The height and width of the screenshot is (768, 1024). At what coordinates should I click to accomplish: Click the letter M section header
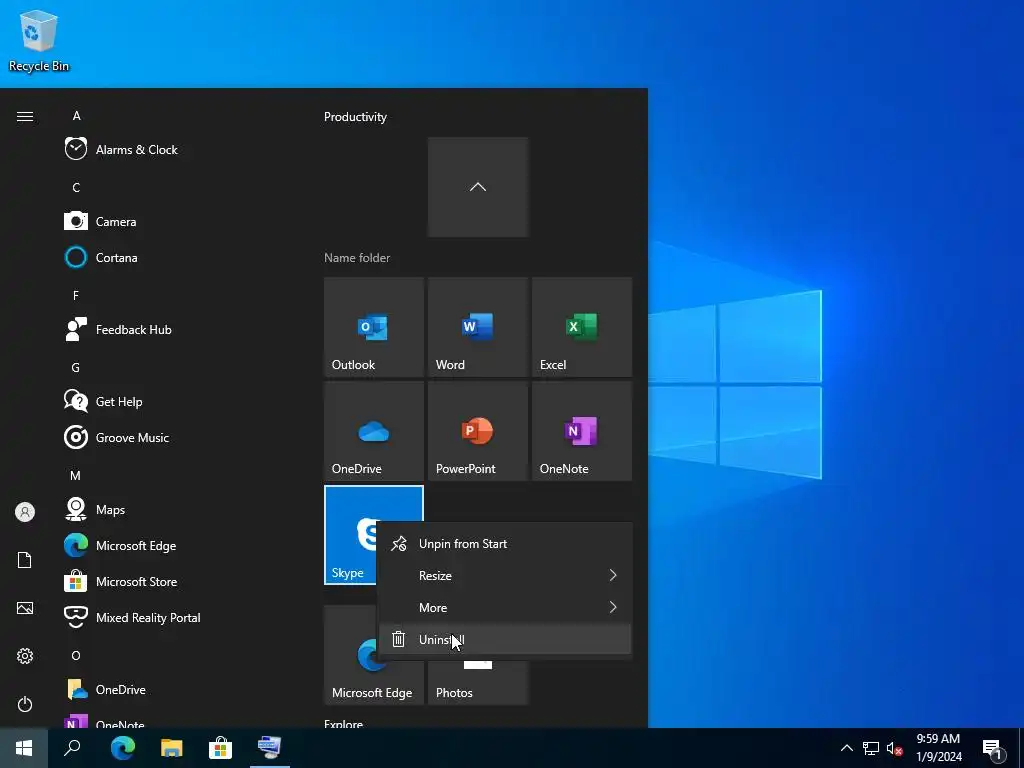[76, 475]
